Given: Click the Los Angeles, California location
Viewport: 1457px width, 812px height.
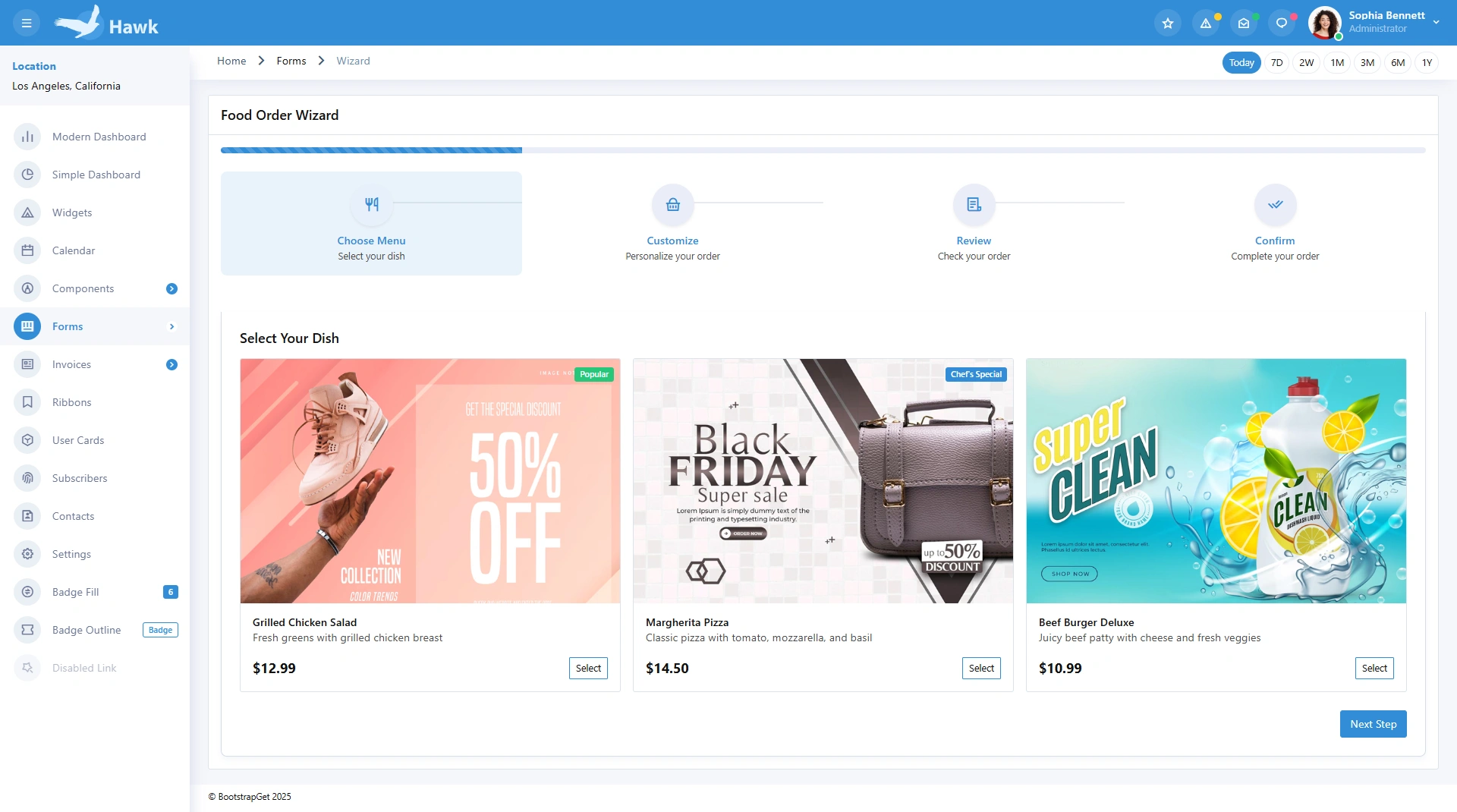Looking at the screenshot, I should (66, 86).
